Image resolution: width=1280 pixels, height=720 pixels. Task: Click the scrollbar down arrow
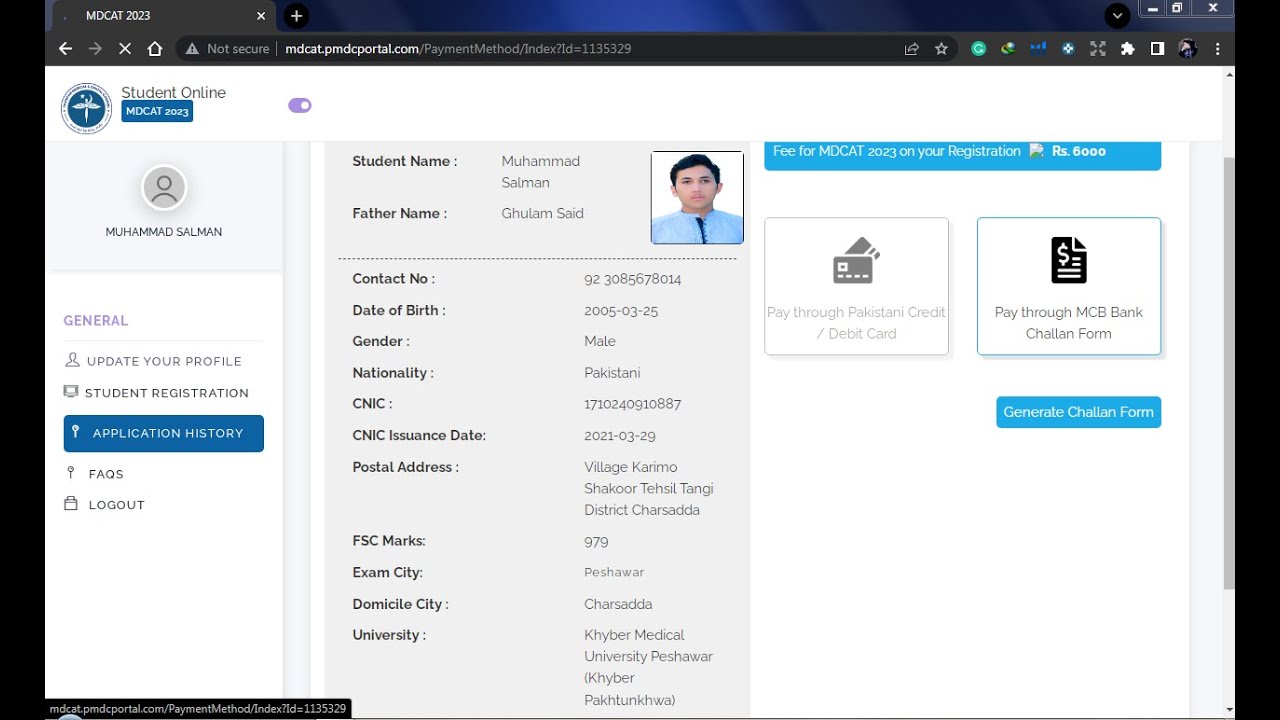tap(1229, 710)
